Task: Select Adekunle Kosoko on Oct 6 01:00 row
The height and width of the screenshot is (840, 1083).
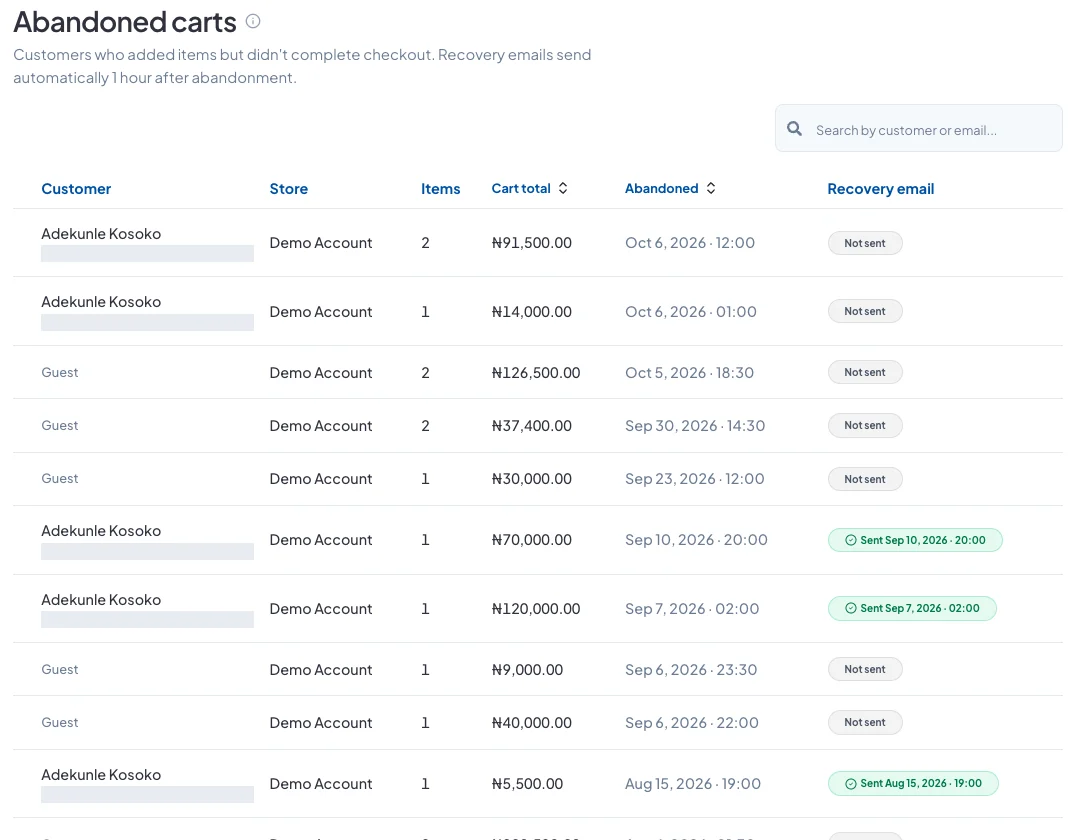Action: point(101,302)
